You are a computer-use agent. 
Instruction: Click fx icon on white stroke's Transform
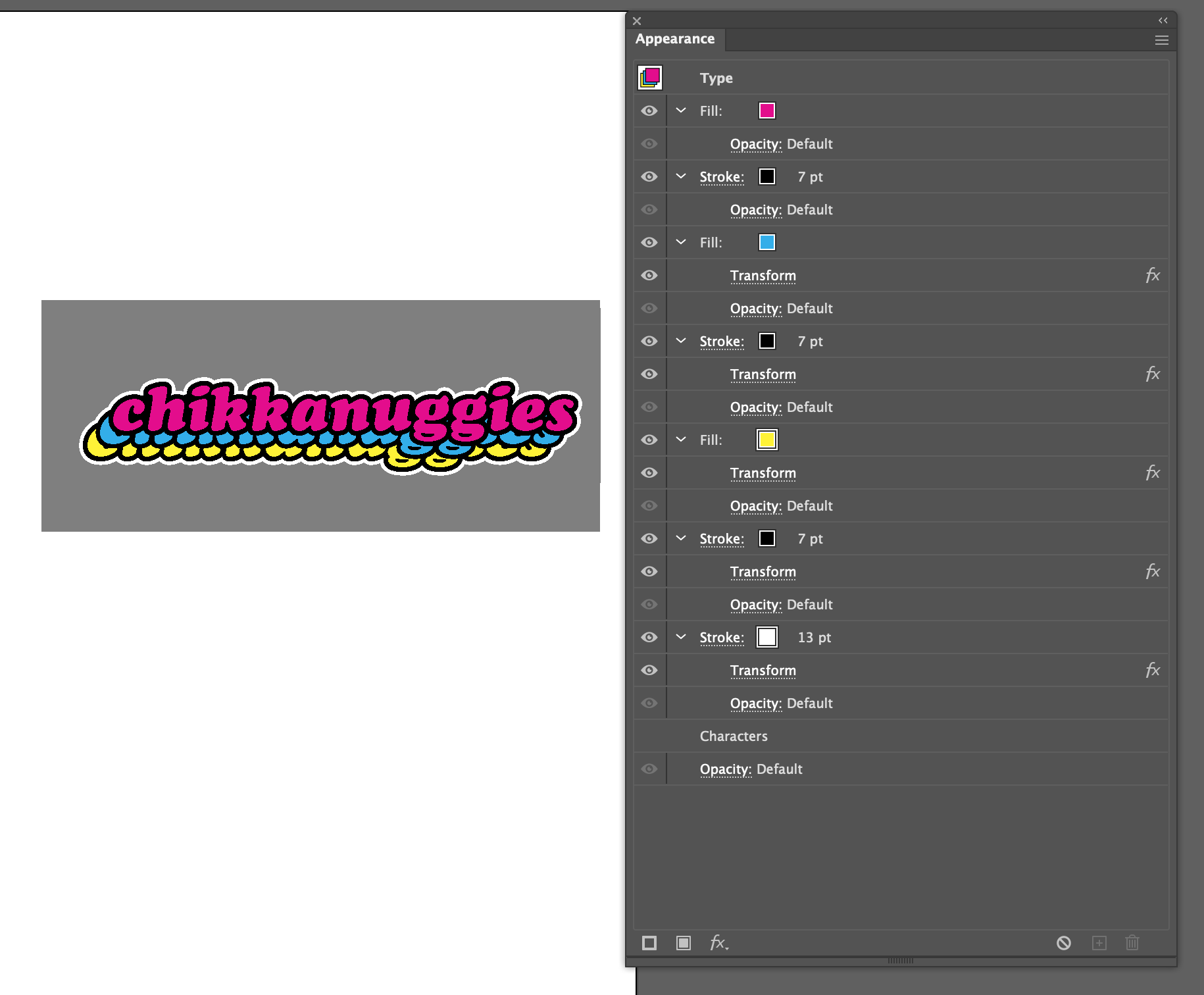tap(1152, 670)
